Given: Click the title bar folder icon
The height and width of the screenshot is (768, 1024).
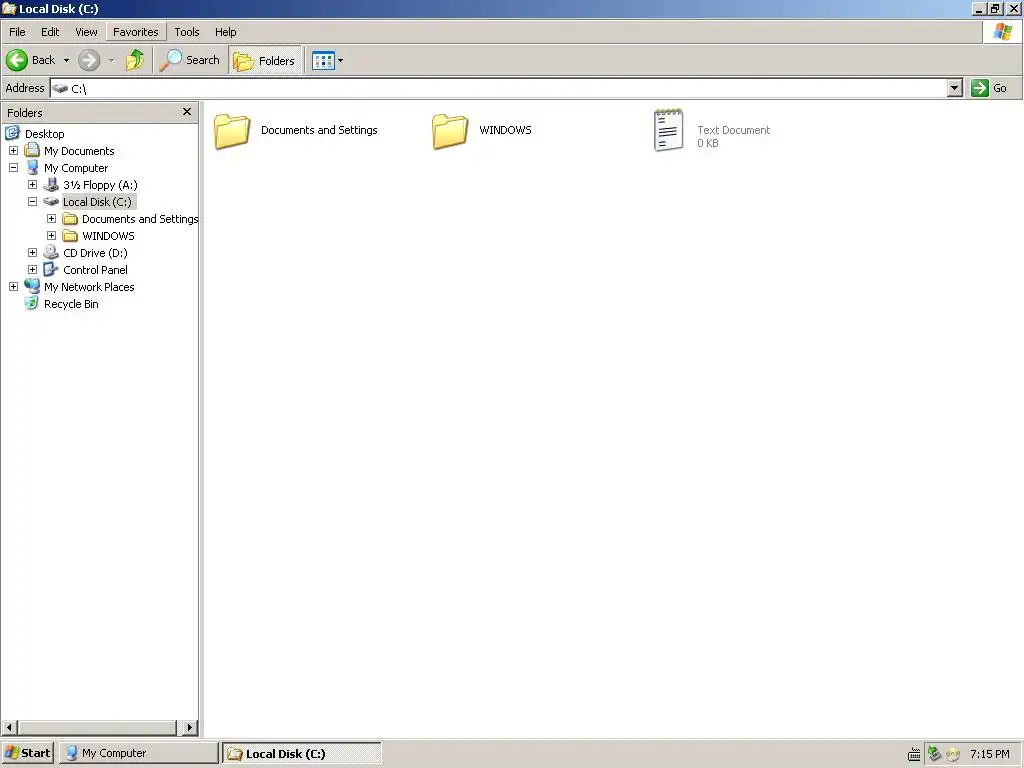Looking at the screenshot, I should coord(8,8).
